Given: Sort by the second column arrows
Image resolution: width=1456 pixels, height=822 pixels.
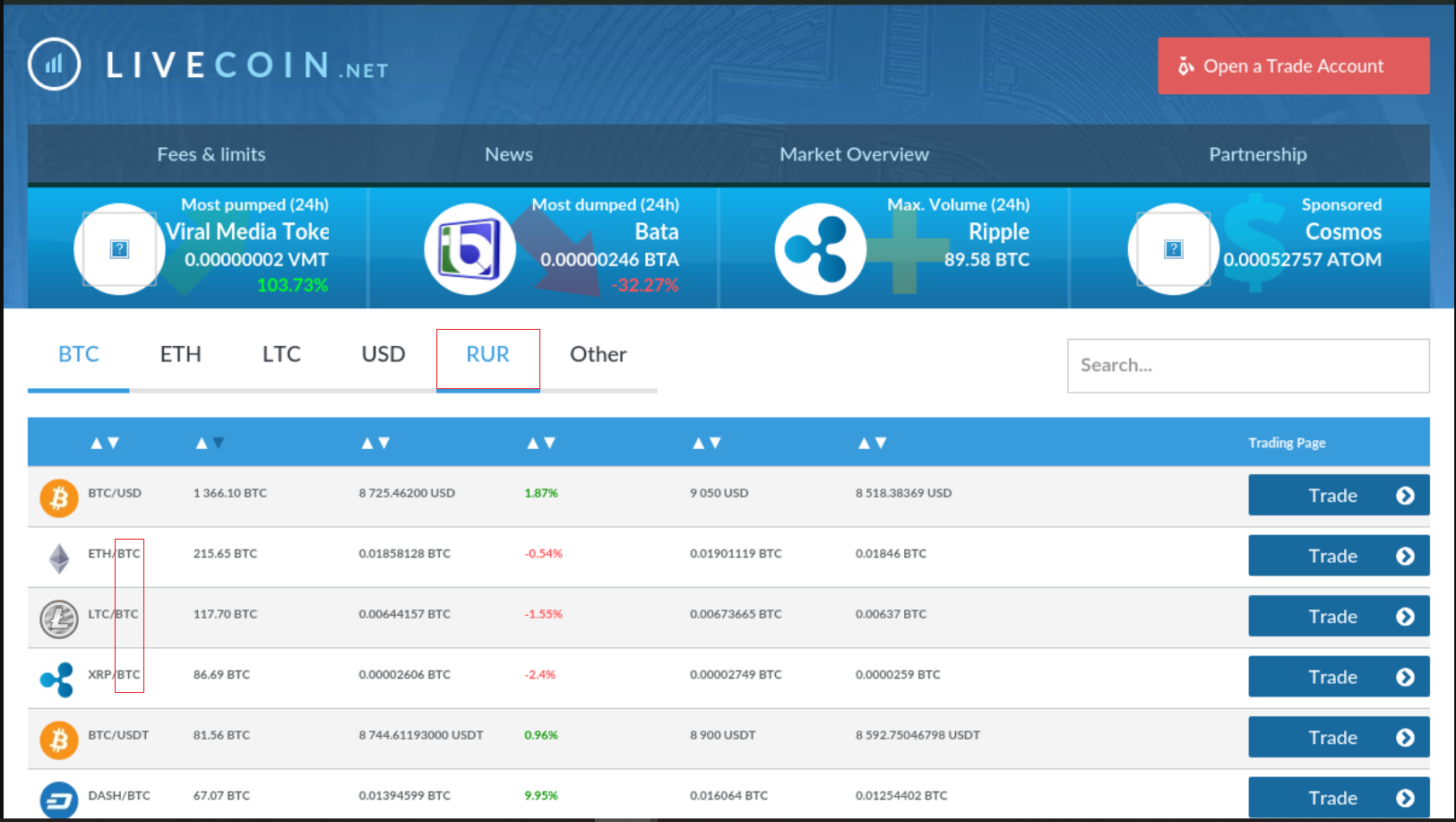Looking at the screenshot, I should (x=210, y=443).
